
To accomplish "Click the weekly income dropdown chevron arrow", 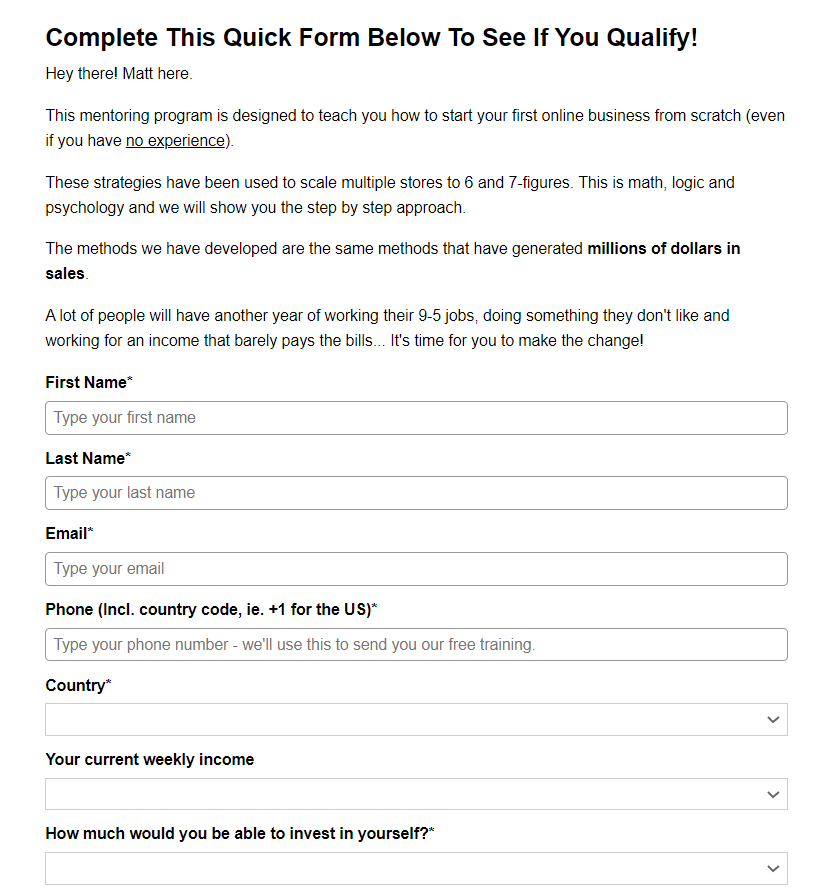I will (772, 794).
